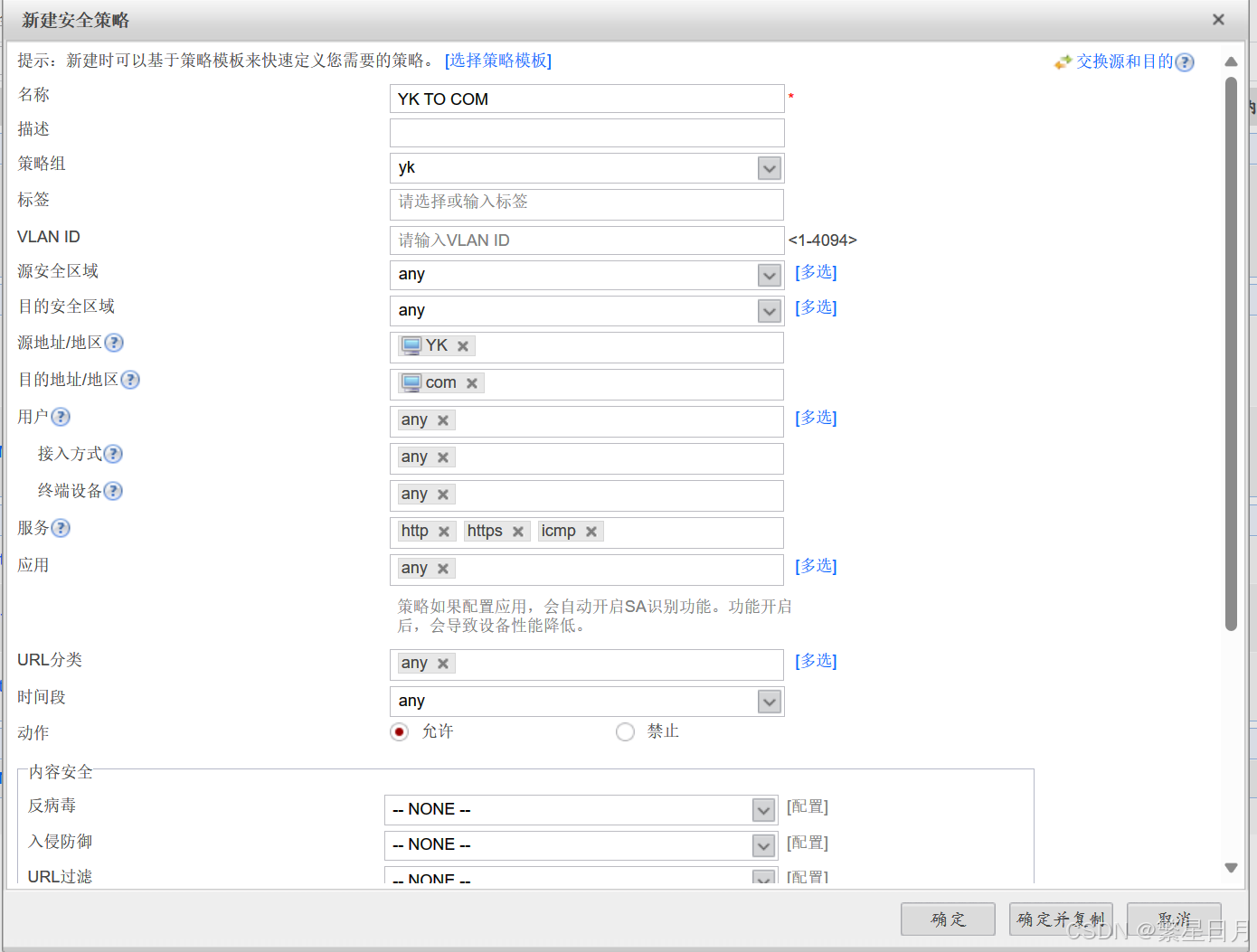Remove the any tag in 接入方式
The image size is (1257, 952).
(443, 457)
